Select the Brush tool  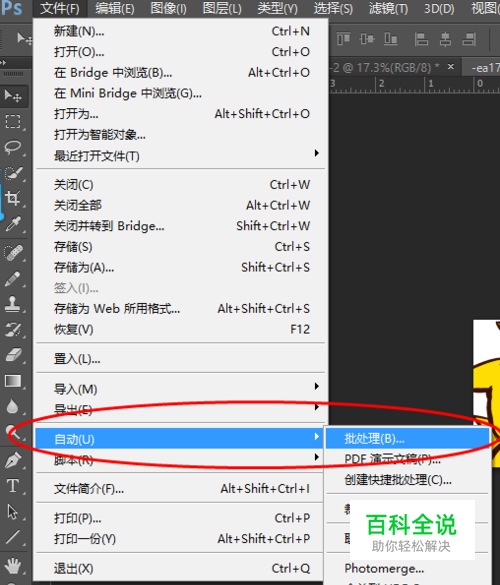click(x=13, y=279)
